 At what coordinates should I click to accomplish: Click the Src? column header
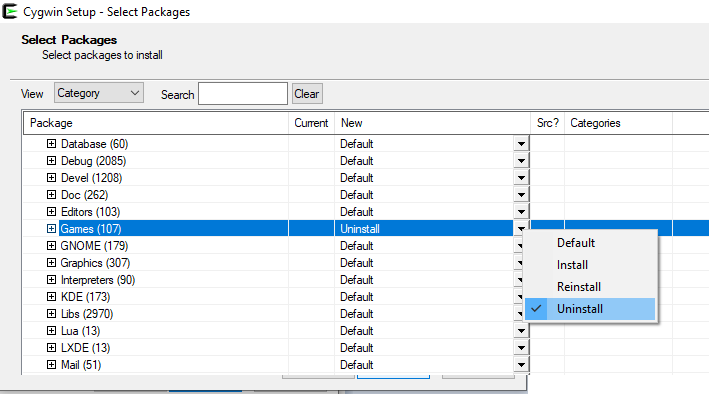(548, 123)
